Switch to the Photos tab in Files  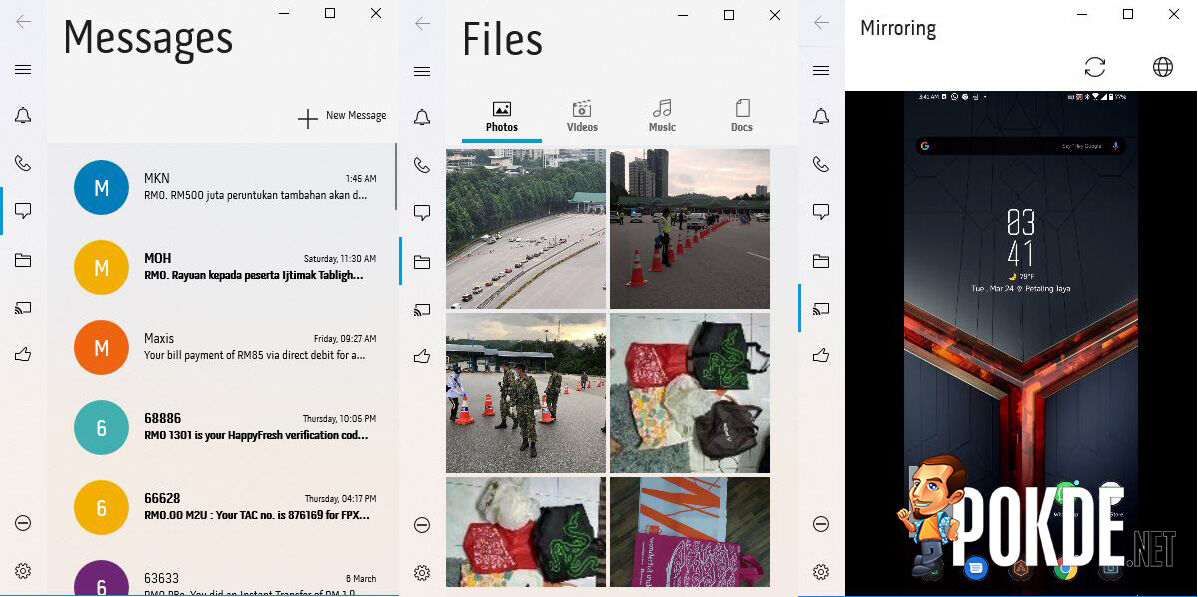[502, 117]
